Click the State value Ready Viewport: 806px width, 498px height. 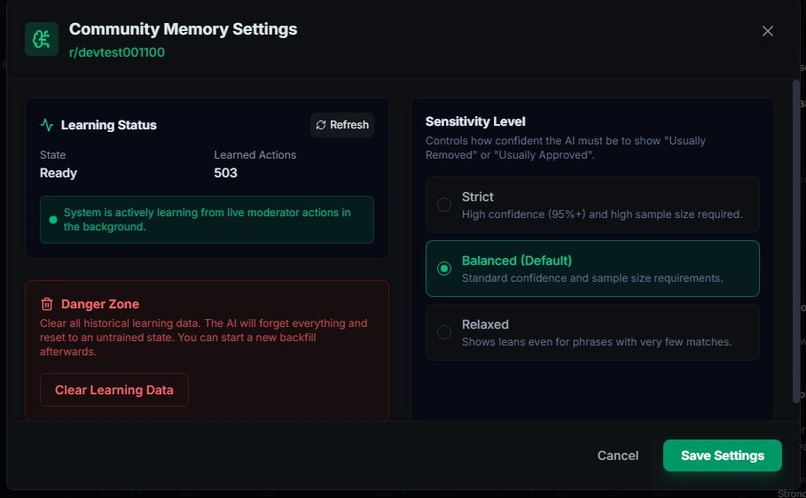tap(58, 173)
